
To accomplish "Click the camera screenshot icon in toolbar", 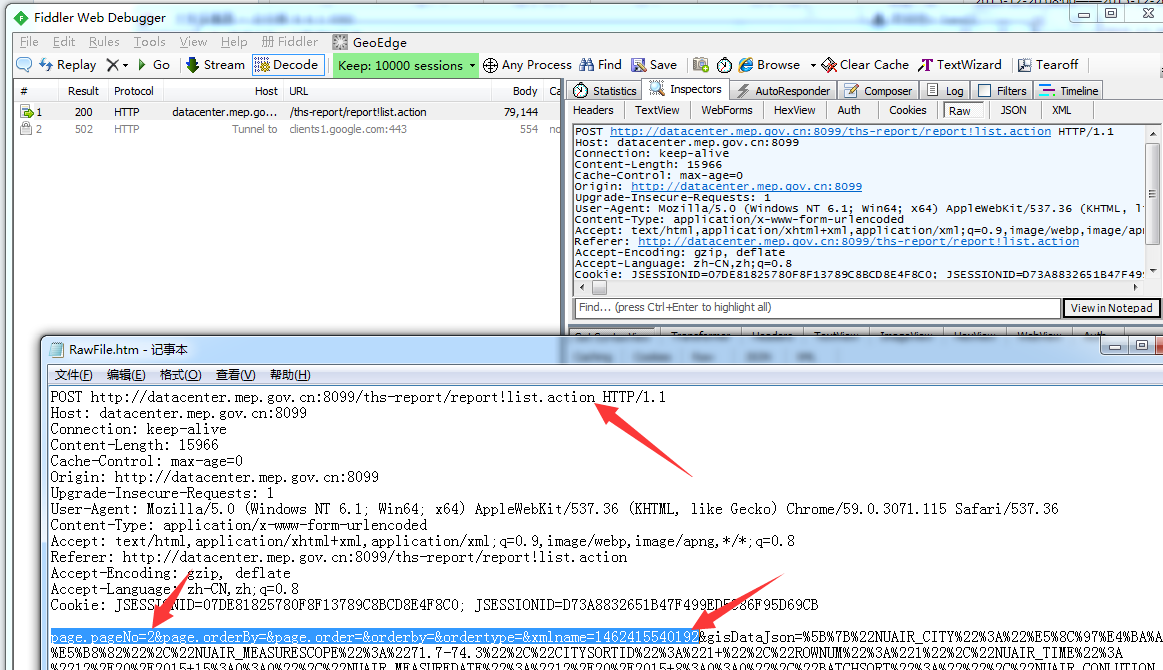I will click(700, 65).
